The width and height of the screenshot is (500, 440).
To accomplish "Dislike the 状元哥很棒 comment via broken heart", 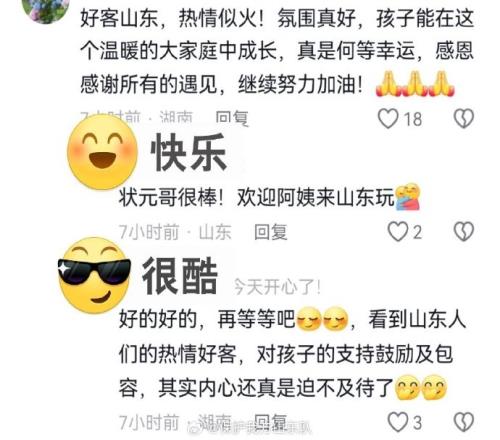I will 464,231.
